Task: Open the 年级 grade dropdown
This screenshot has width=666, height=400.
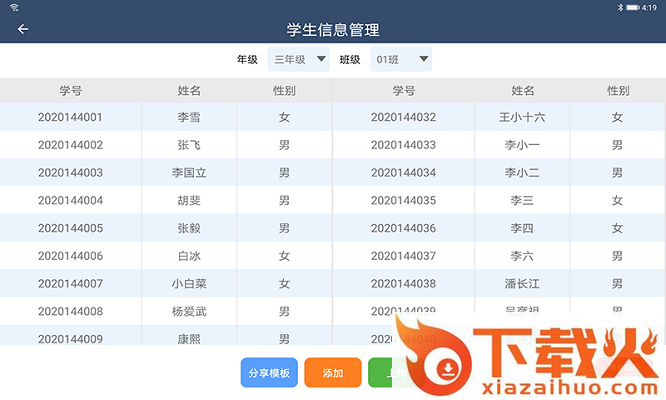Action: [x=298, y=60]
